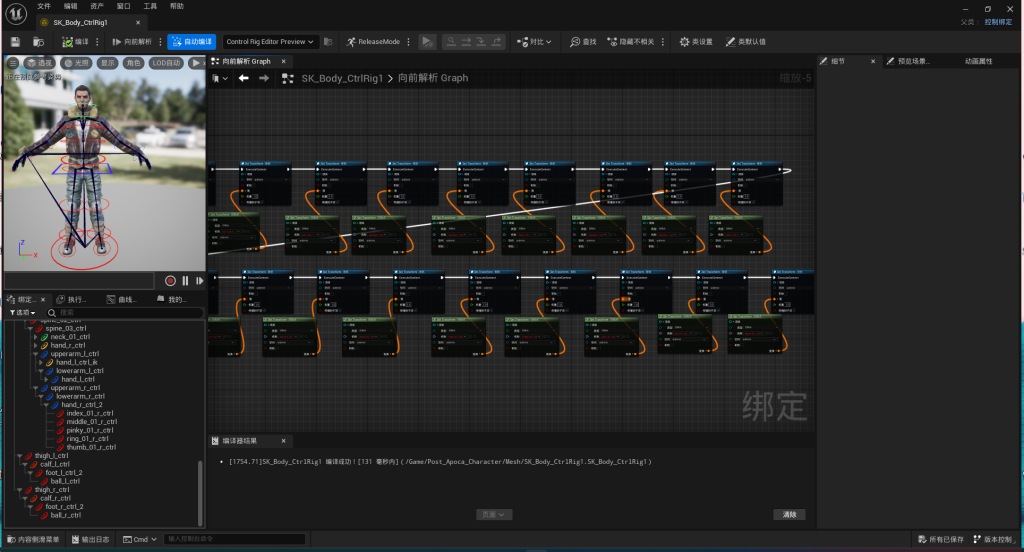Screen dimensions: 1024x552
Task: Open the 工具 menu
Action: (150, 6)
